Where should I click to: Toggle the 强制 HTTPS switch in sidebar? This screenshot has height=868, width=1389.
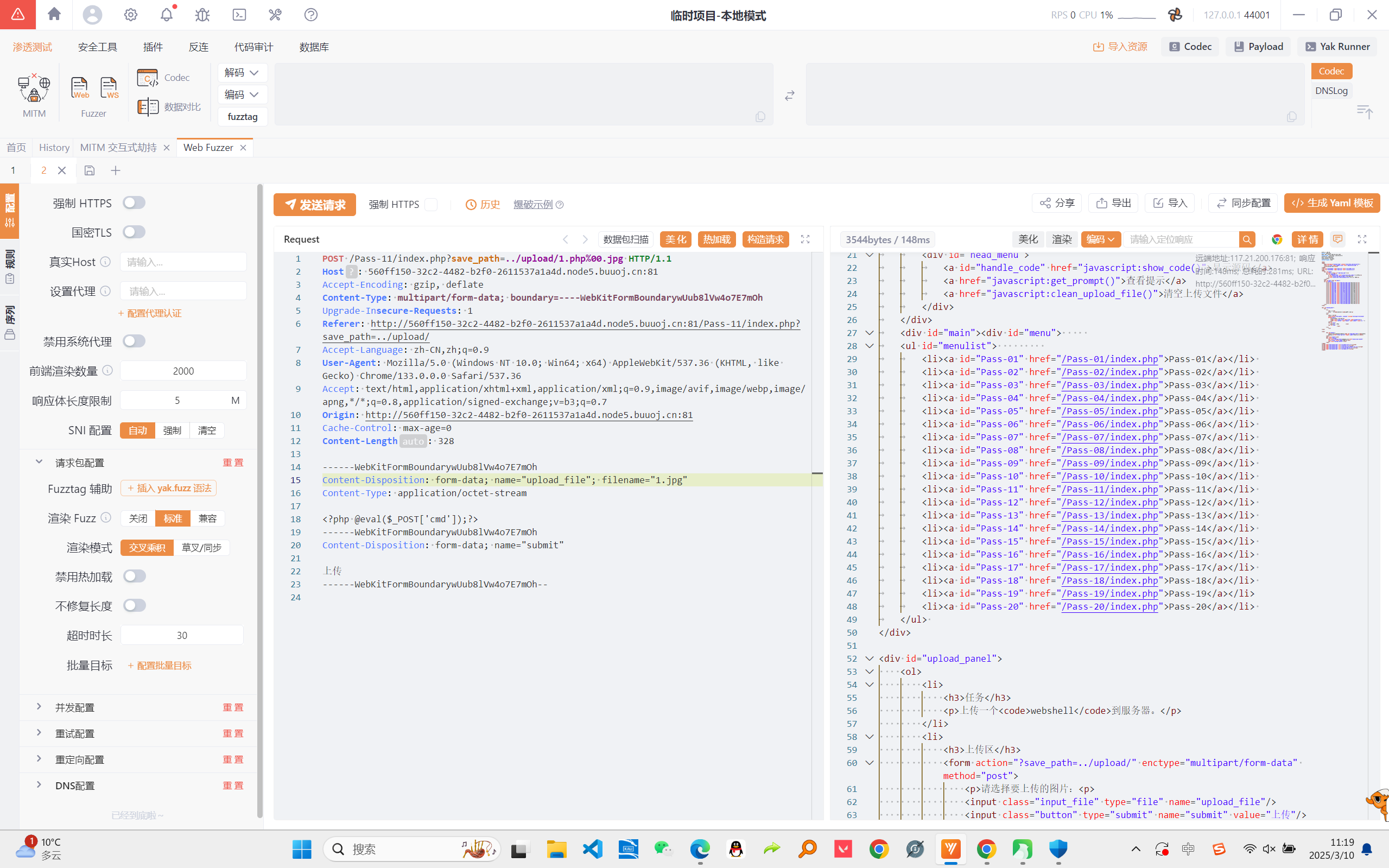click(x=134, y=202)
